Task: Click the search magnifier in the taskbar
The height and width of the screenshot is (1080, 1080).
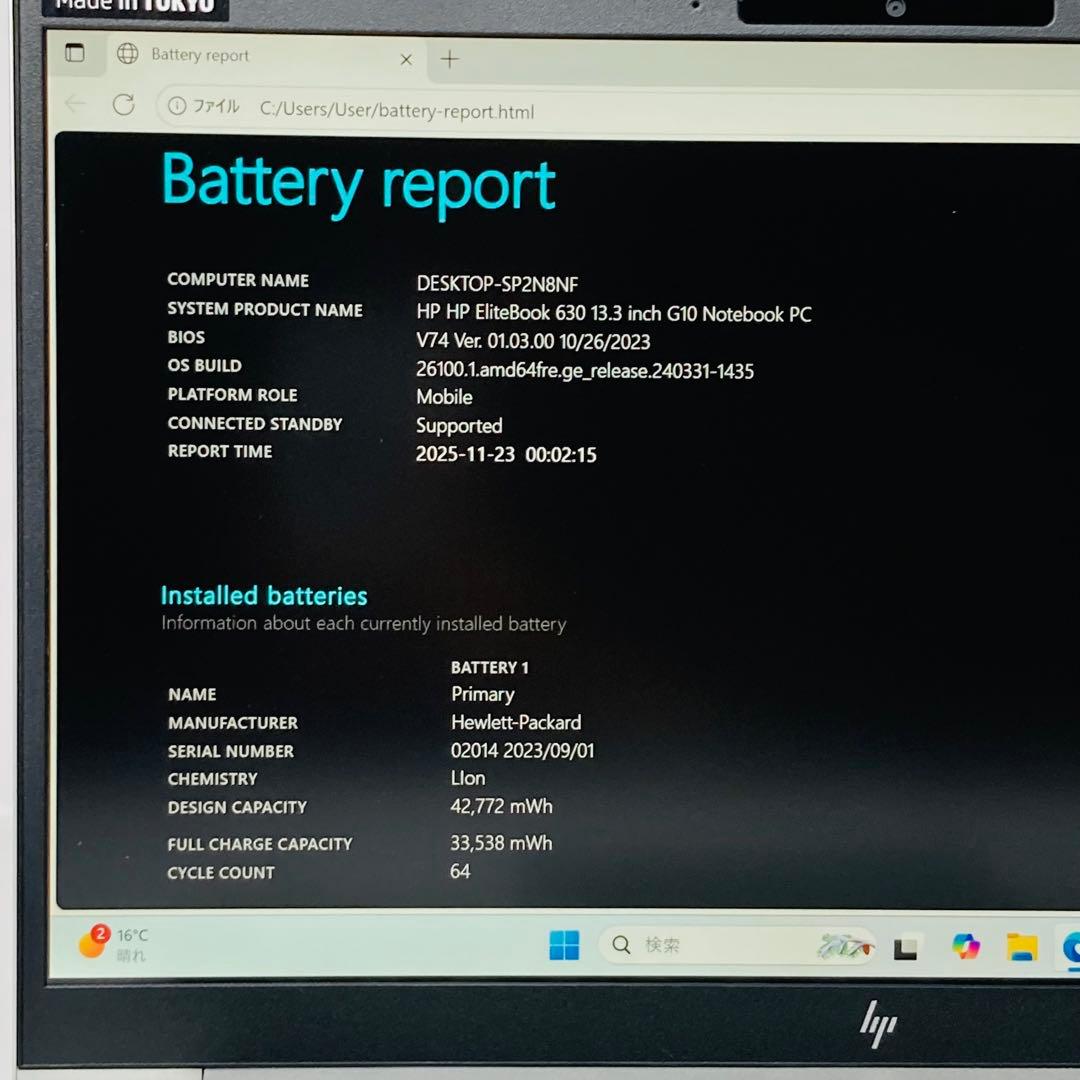Action: tap(621, 944)
